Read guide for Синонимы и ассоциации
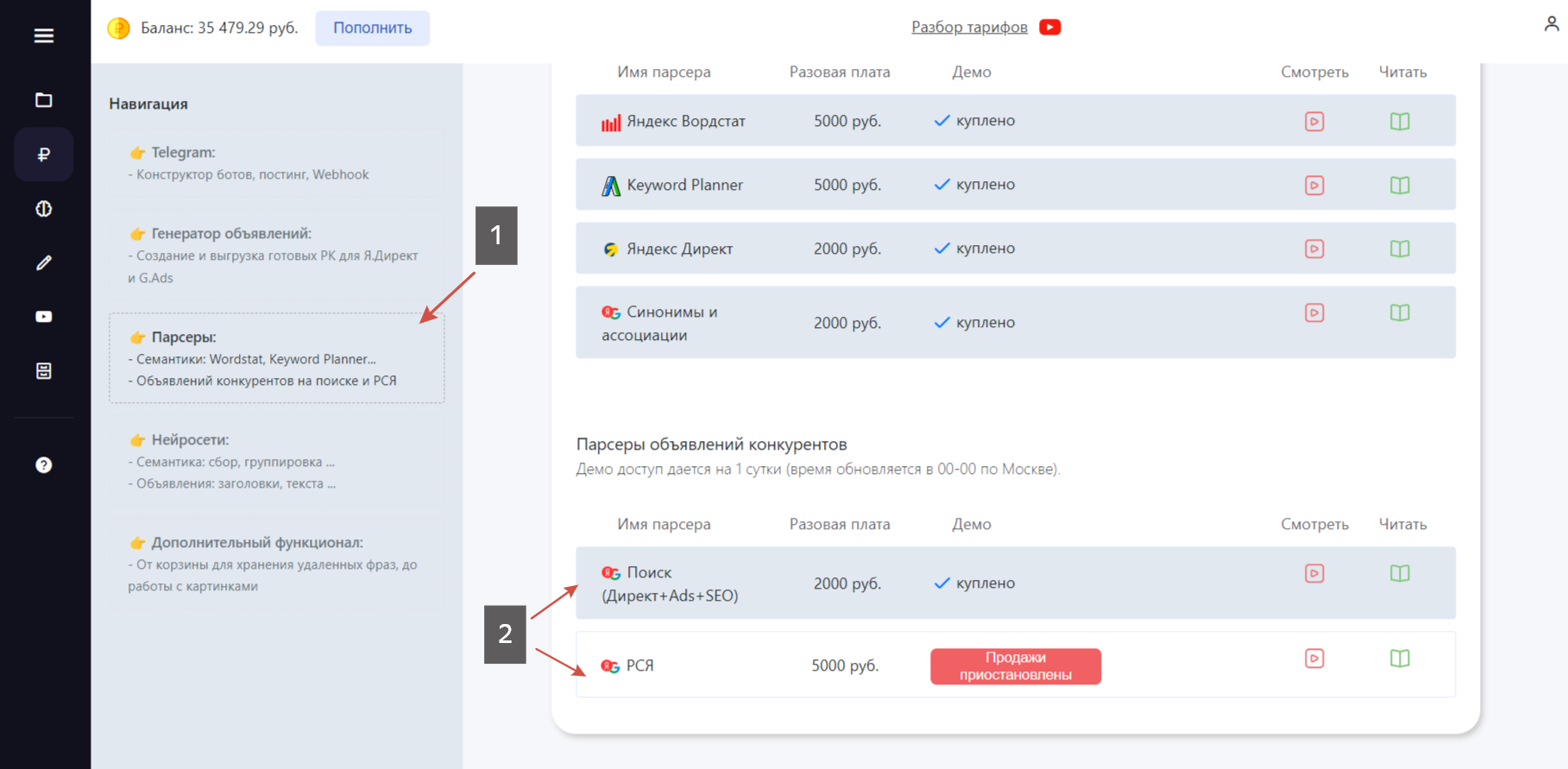 (1400, 313)
